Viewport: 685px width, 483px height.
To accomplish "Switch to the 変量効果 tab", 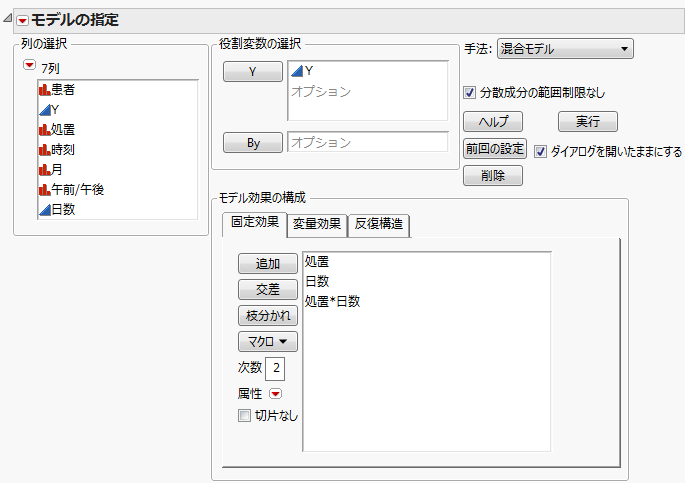I will pos(317,224).
